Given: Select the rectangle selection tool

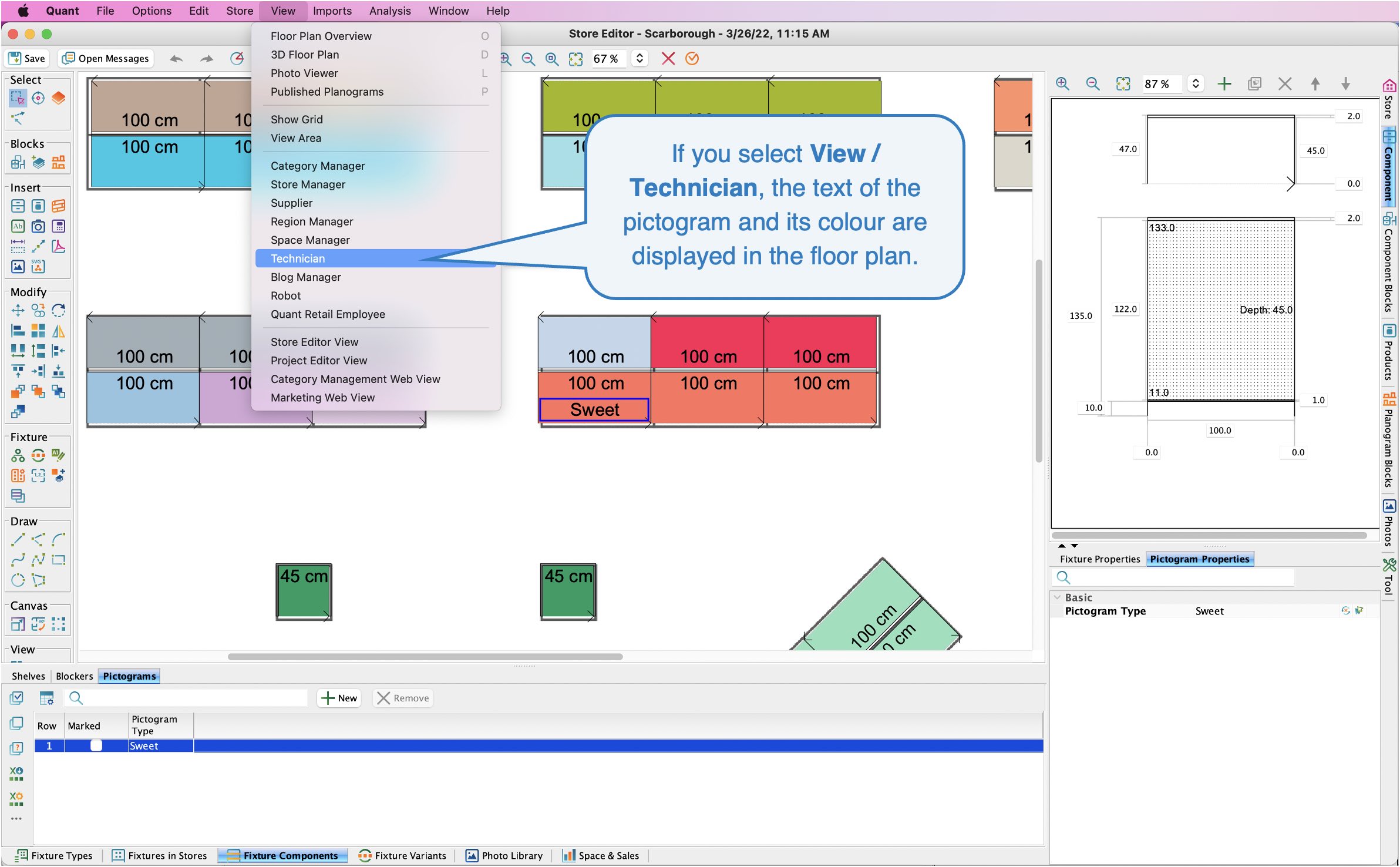Looking at the screenshot, I should coord(18,98).
